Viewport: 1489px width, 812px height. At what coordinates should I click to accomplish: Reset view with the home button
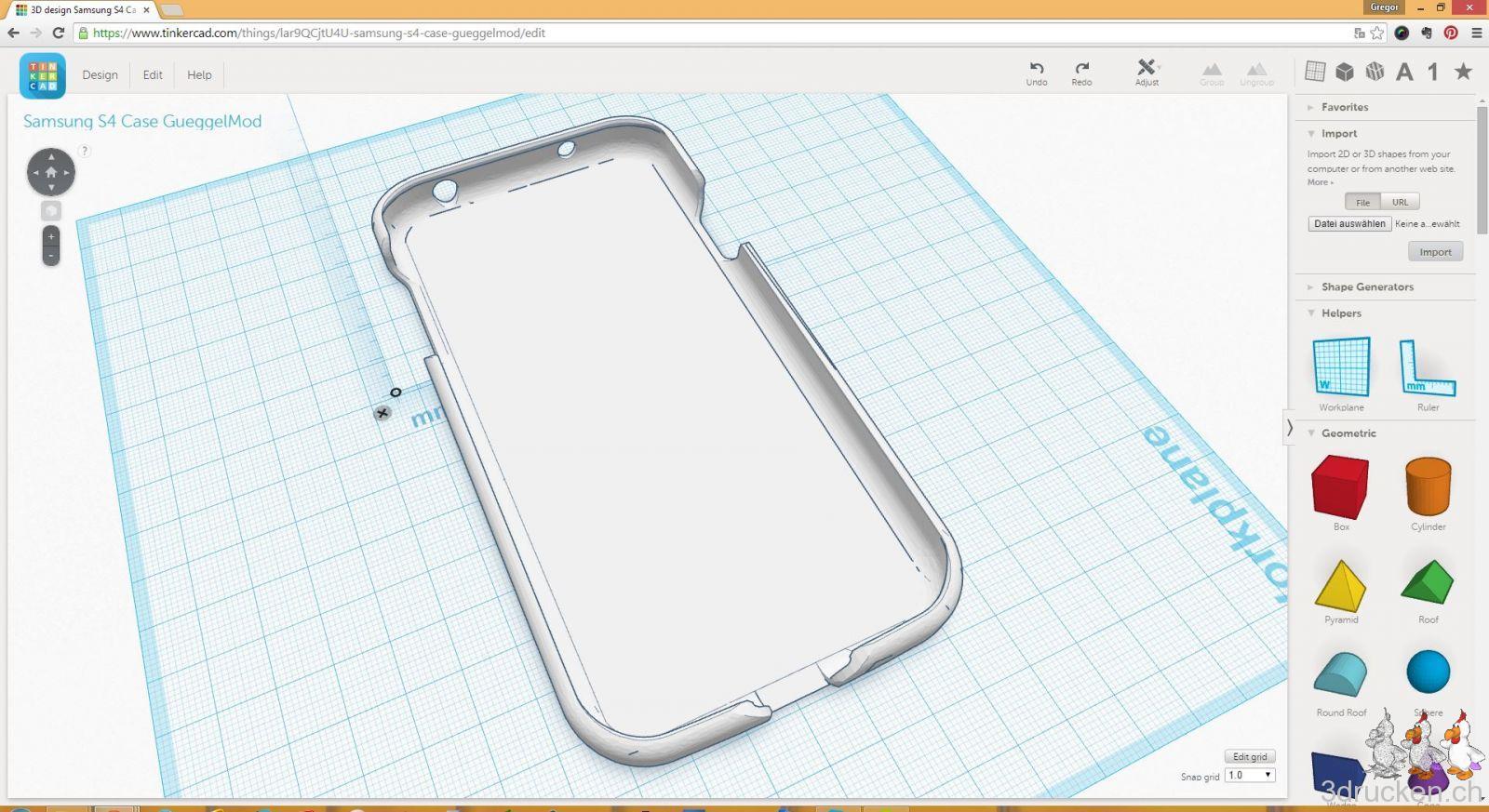click(51, 172)
